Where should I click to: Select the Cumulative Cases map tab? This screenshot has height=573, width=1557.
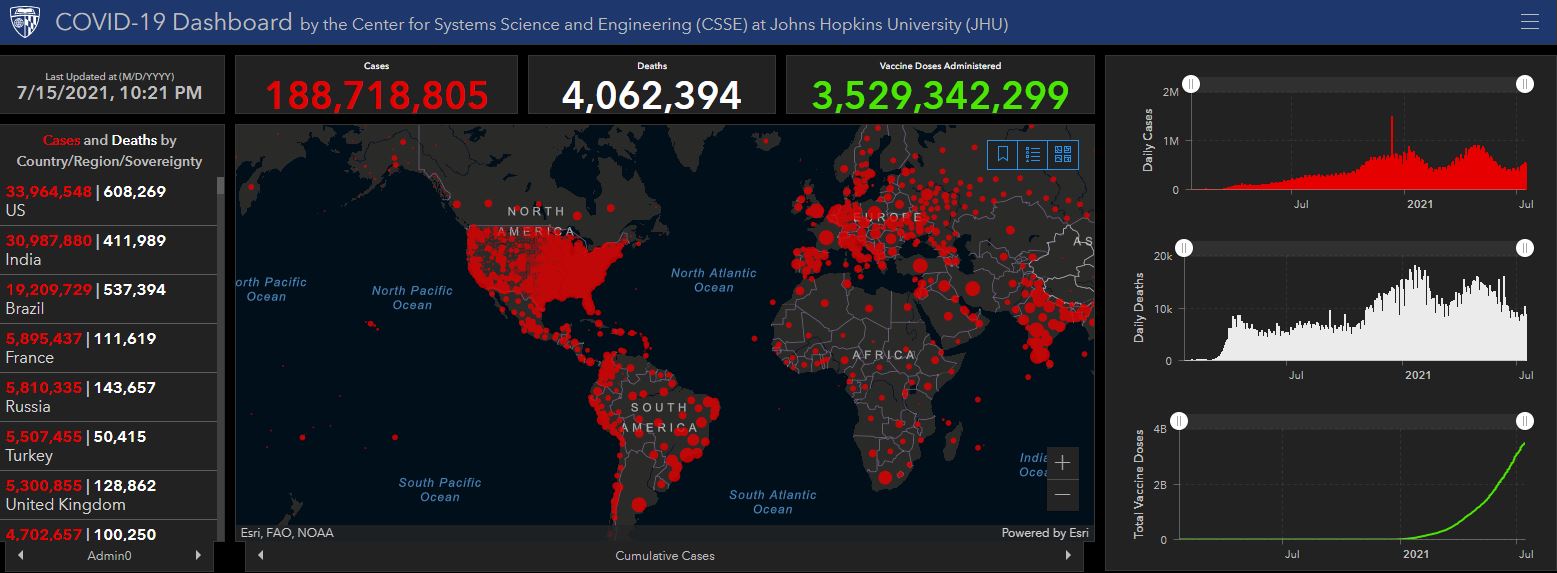[664, 555]
